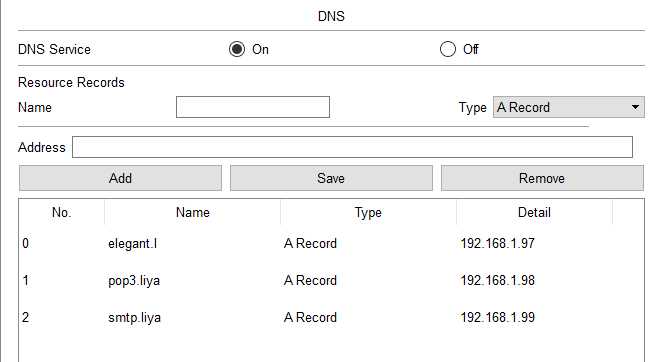Select address 192.168.1.99 cell
The width and height of the screenshot is (648, 362).
click(x=498, y=318)
